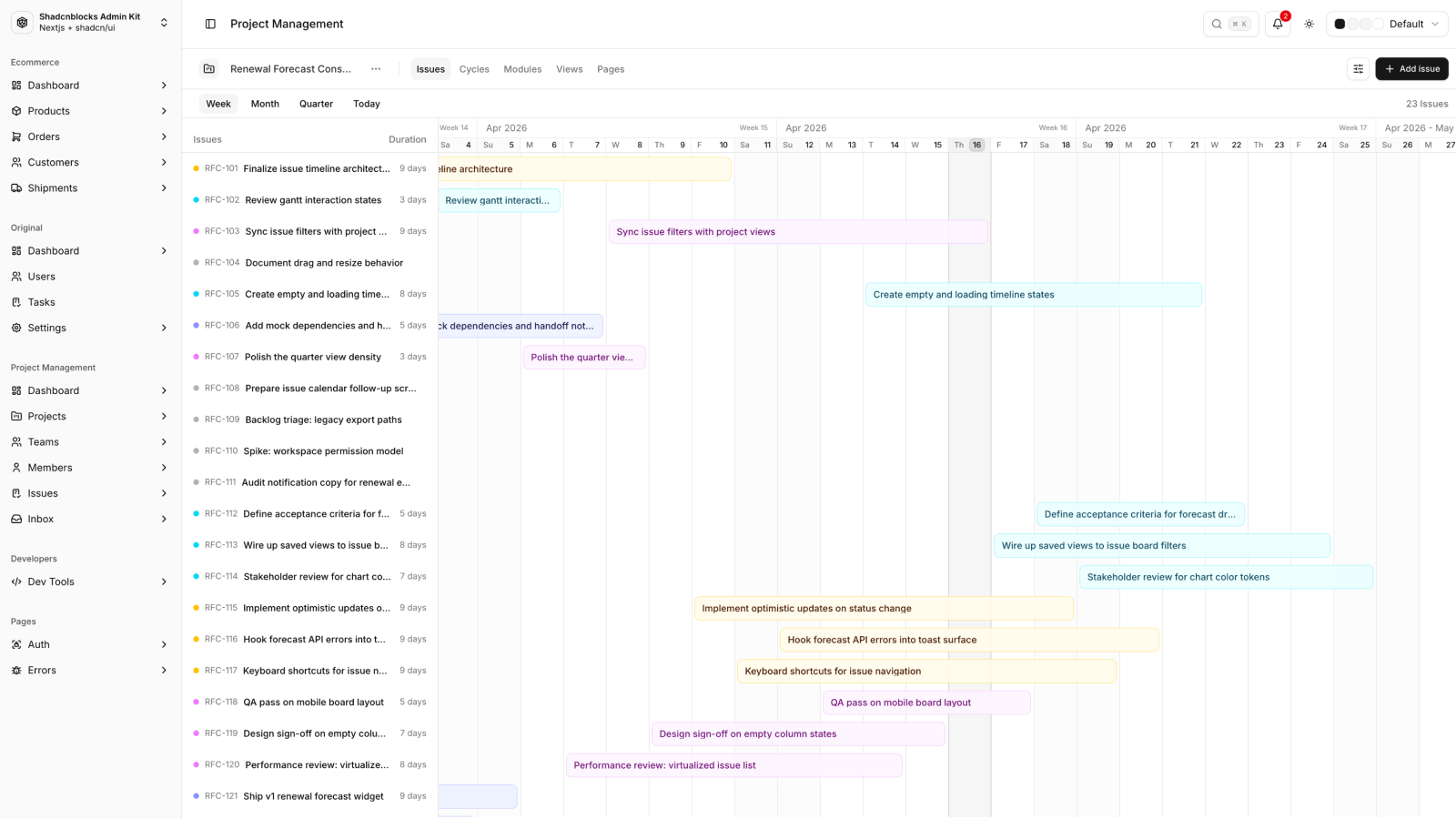The image size is (1456, 819).
Task: Expand the Products chevron
Action: pos(164,111)
